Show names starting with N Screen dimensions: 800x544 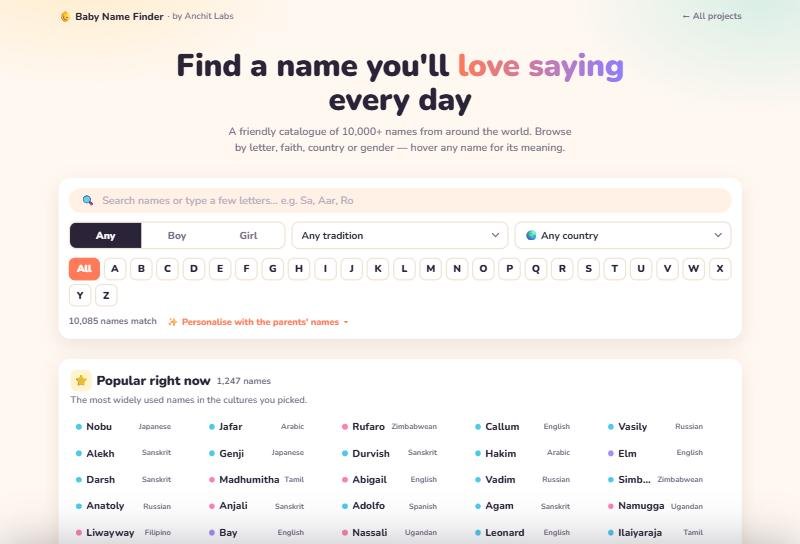click(457, 268)
